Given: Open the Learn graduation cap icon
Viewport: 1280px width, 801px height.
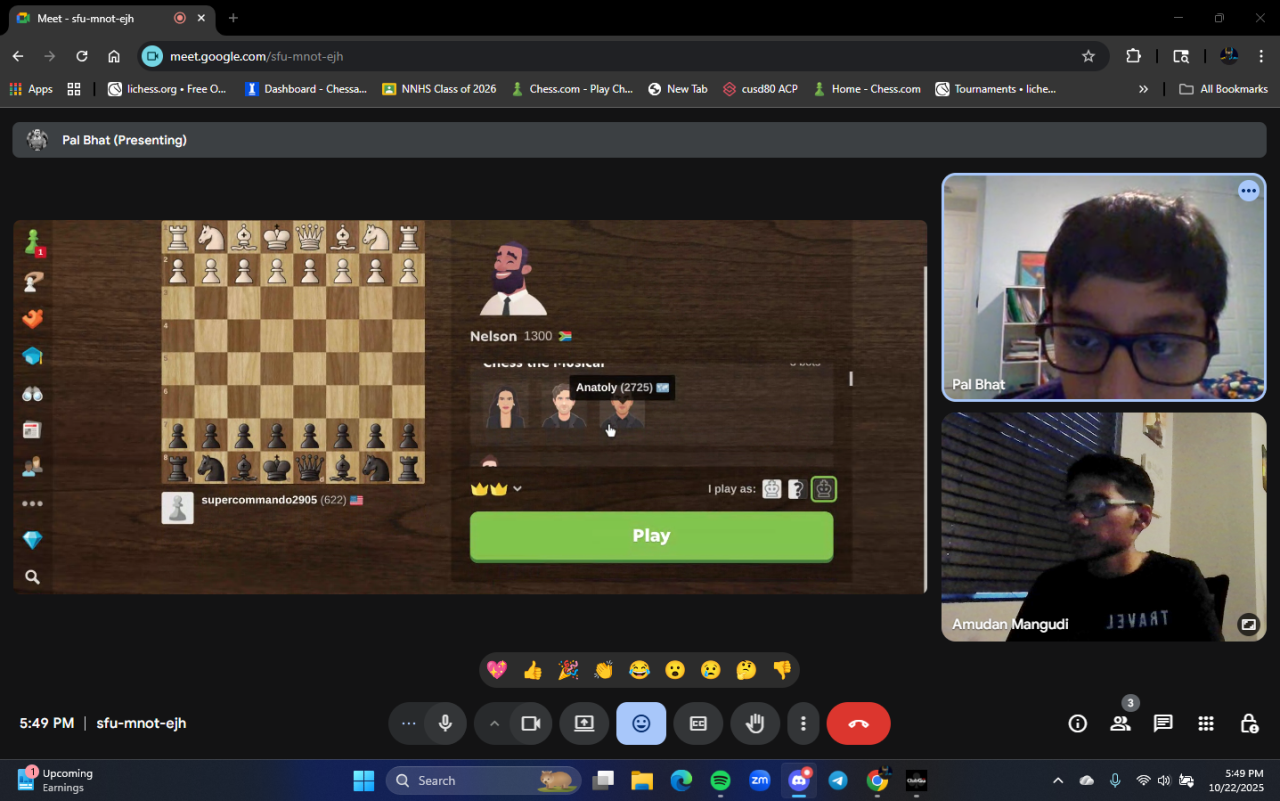Looking at the screenshot, I should (x=33, y=356).
